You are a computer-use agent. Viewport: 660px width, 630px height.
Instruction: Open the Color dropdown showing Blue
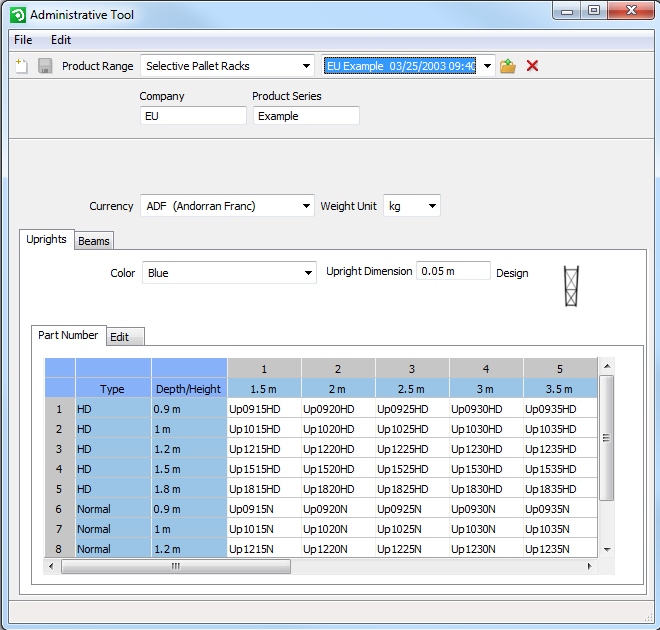point(229,273)
